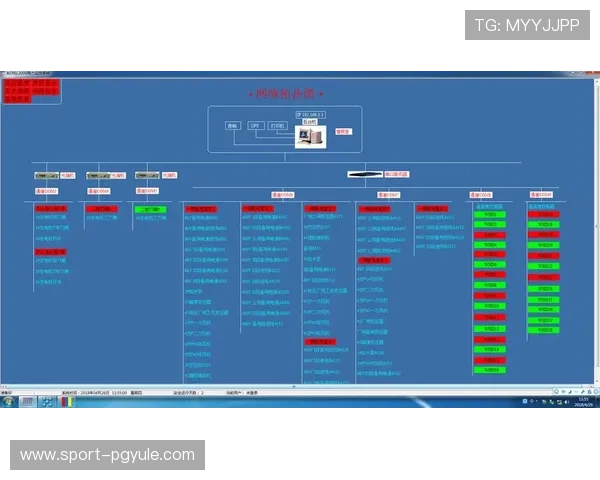Click the black 串口服务器 serial server device icon
Viewport: 600px width, 480px height.
365,174
